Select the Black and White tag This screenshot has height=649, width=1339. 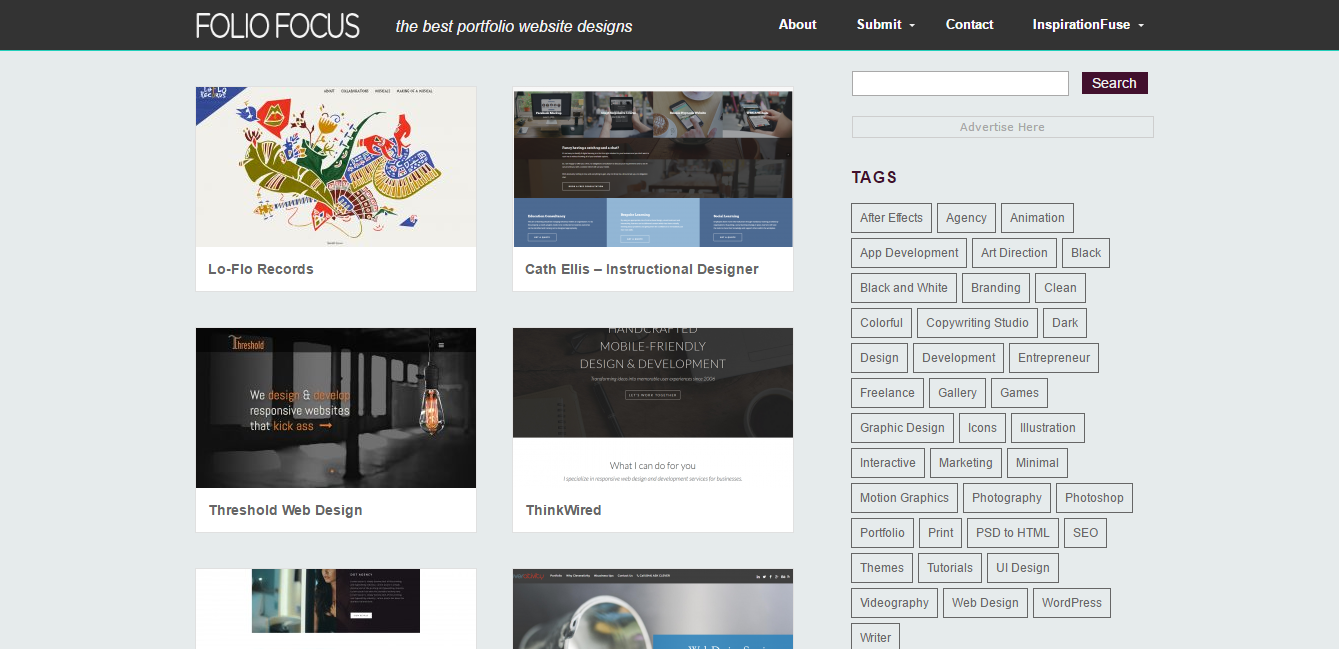point(904,288)
